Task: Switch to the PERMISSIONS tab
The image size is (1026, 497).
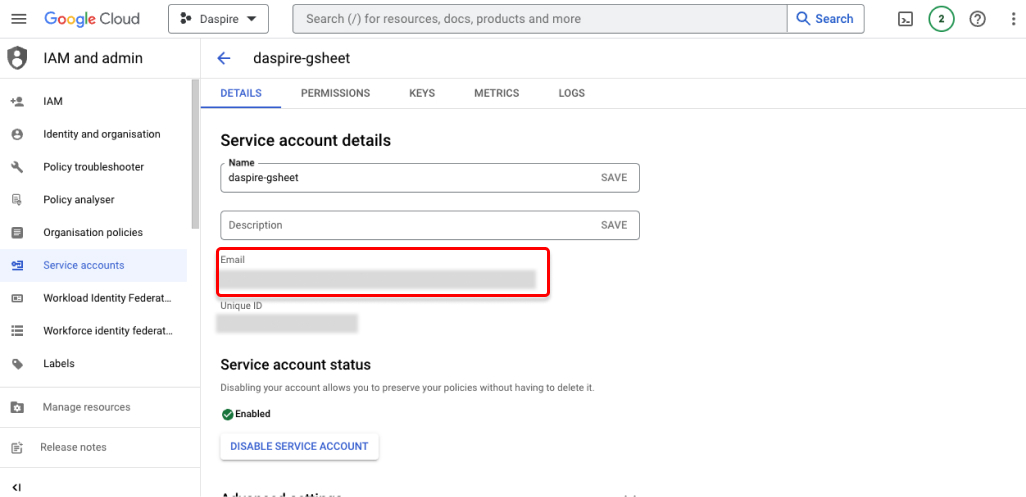Action: point(335,93)
